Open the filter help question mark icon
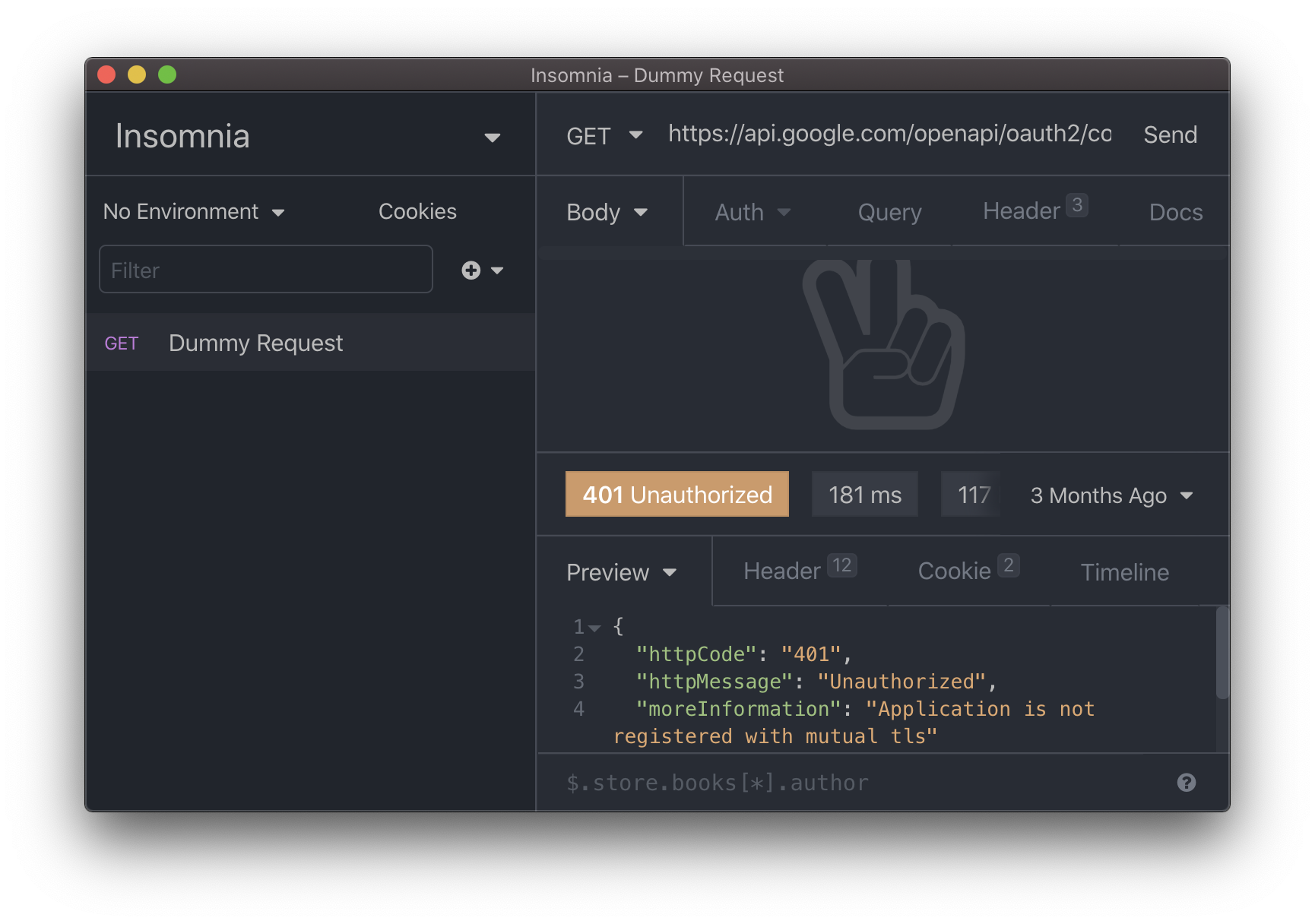The height and width of the screenshot is (924, 1315). (x=1186, y=783)
